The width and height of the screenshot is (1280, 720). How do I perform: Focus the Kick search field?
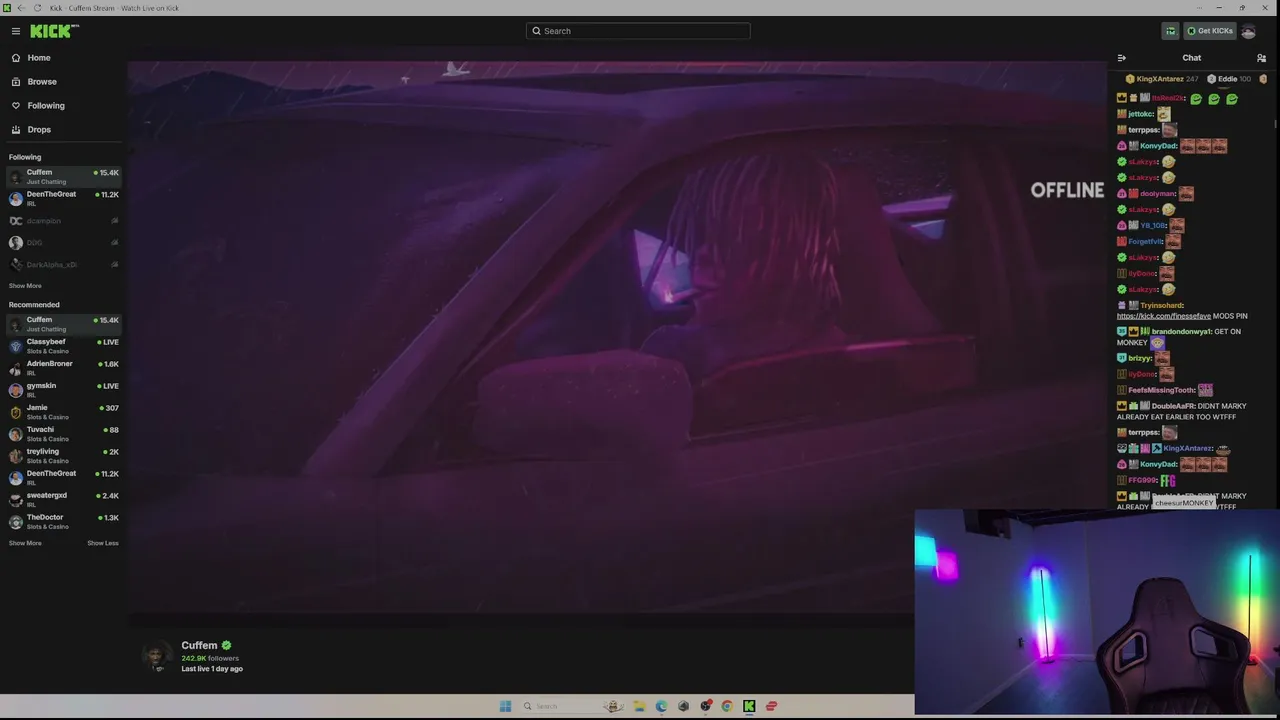pyautogui.click(x=638, y=31)
